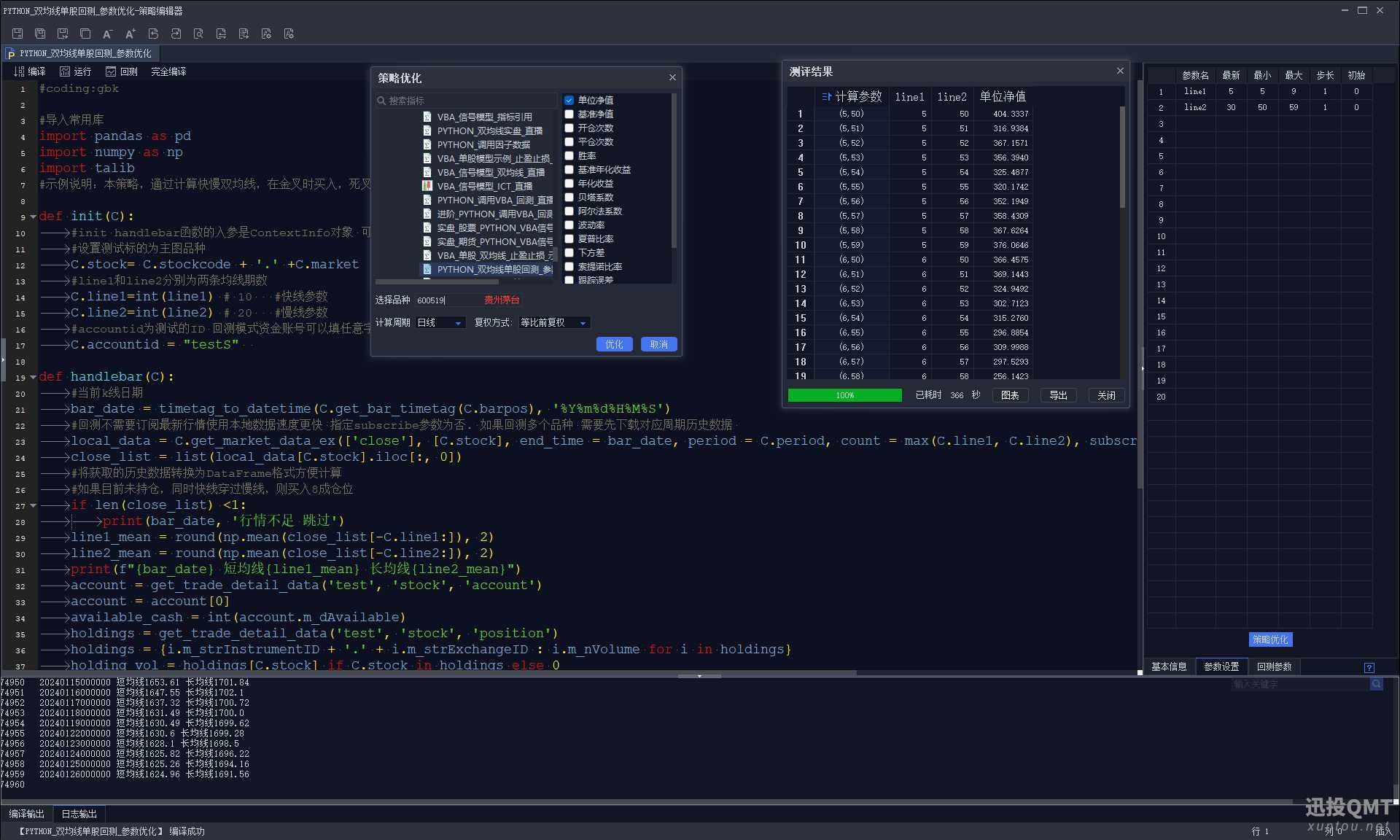Click the find in file icon
Screen dimensions: 1400x840
198,34
